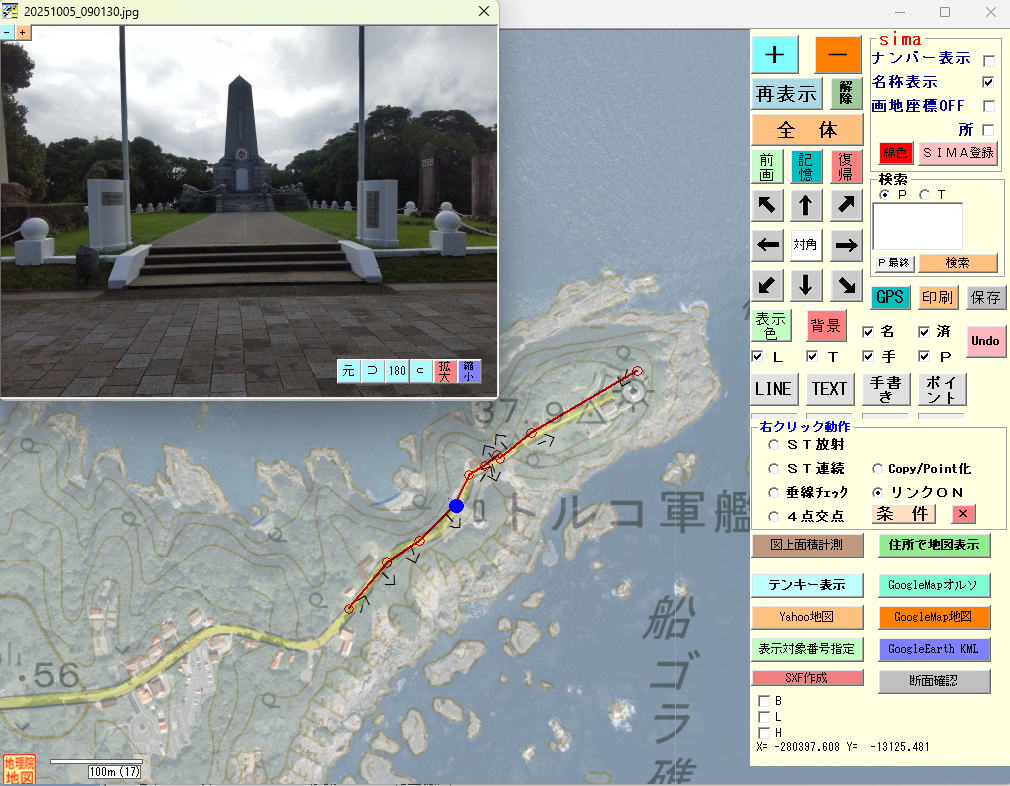Pan the map with the up arrow
This screenshot has width=1010, height=786.
coord(806,206)
